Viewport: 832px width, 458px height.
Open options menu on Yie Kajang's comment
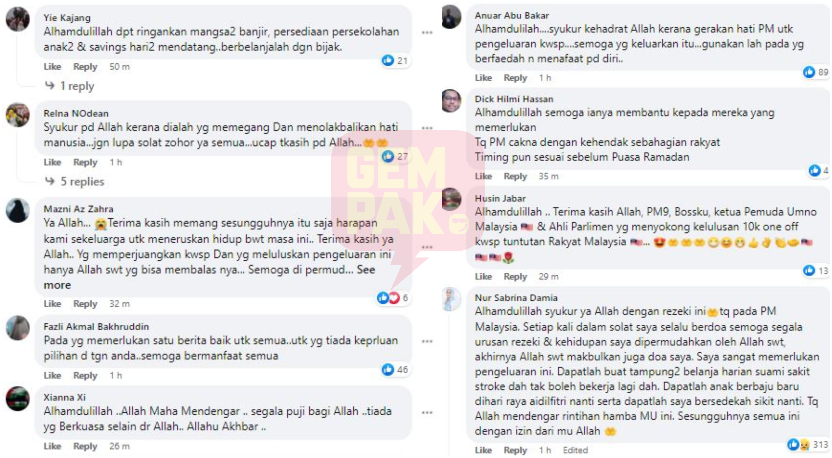click(x=427, y=32)
